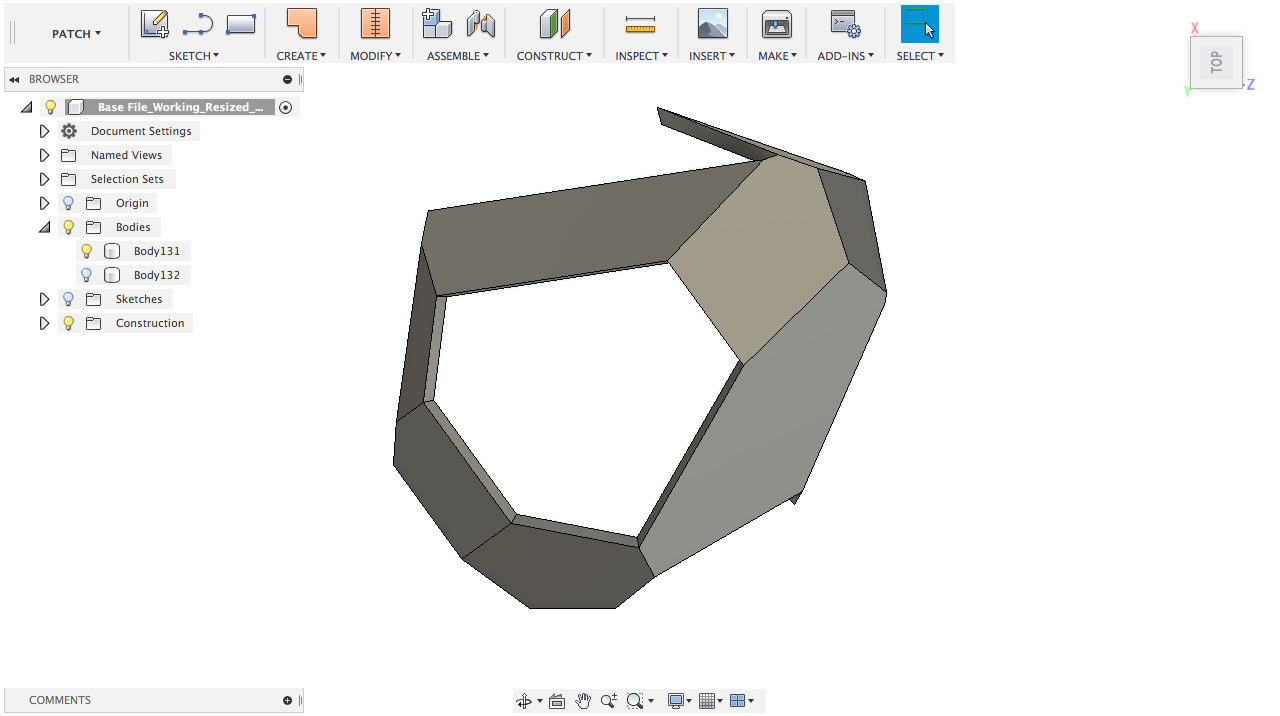Open the Viewports dropdown arrow
Viewport: 1280px width, 716px height.
751,701
